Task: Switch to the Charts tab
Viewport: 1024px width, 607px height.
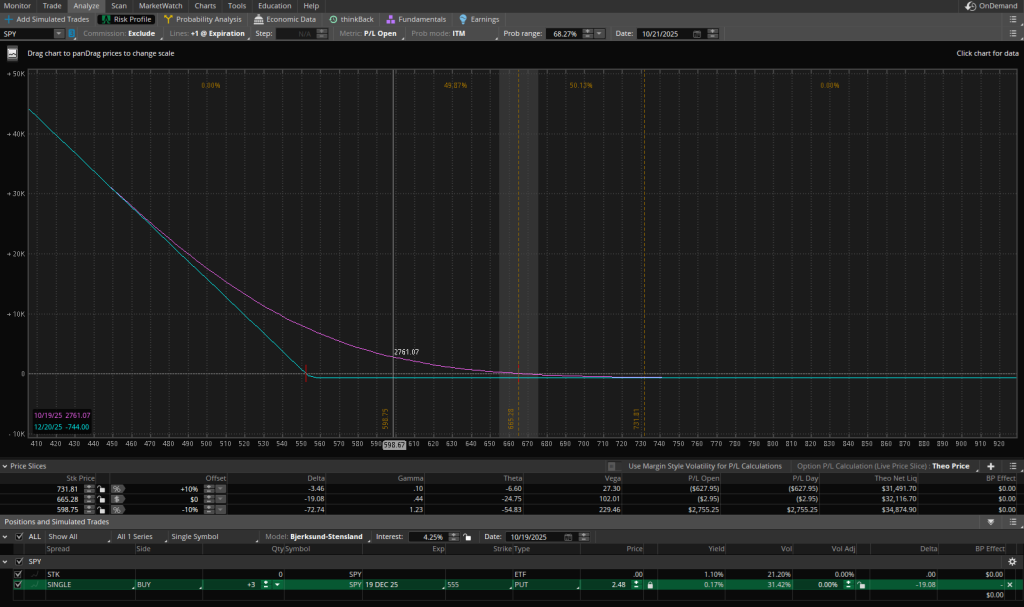Action: [x=205, y=6]
